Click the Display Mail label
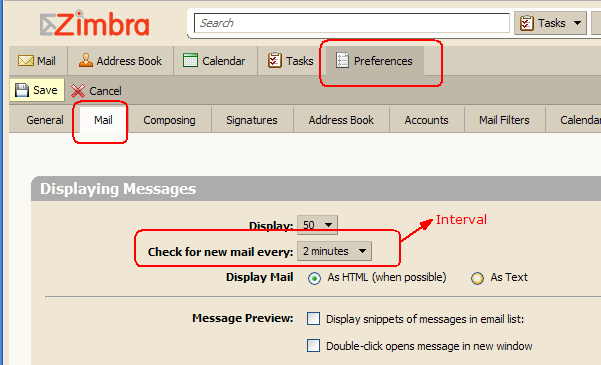This screenshot has width=601, height=365. point(259,277)
